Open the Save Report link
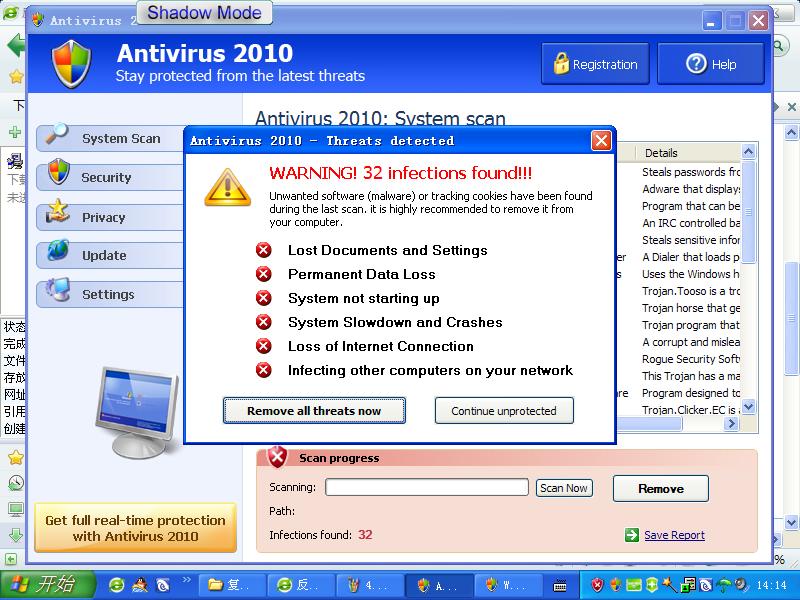The image size is (800, 600). point(674,535)
